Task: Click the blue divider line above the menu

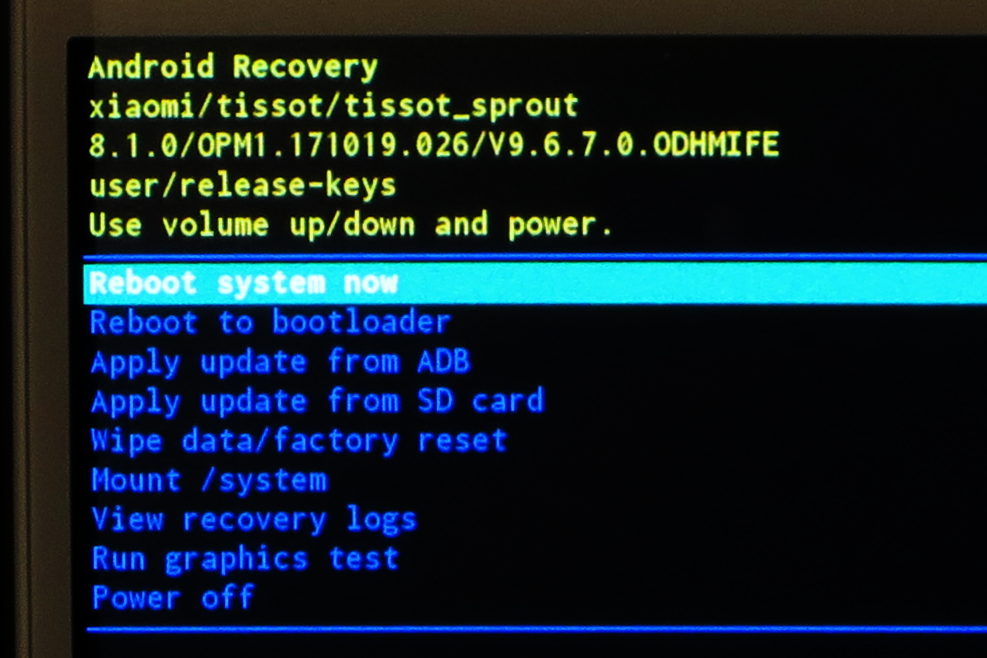Action: tap(535, 257)
